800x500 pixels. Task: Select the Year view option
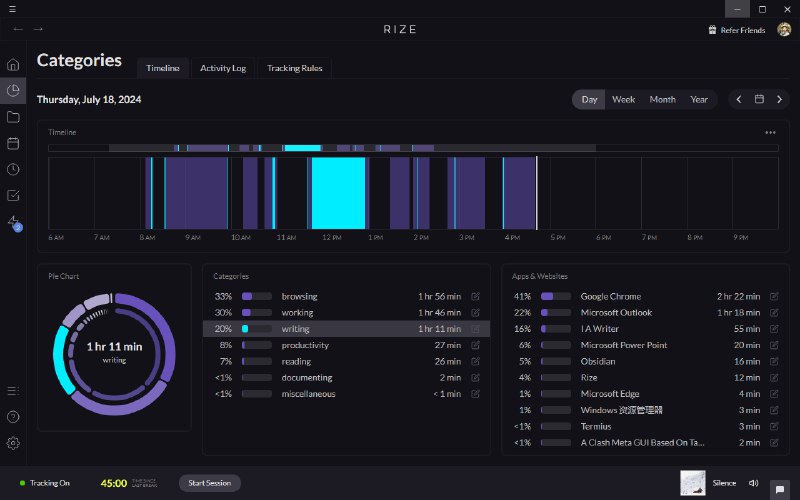699,99
